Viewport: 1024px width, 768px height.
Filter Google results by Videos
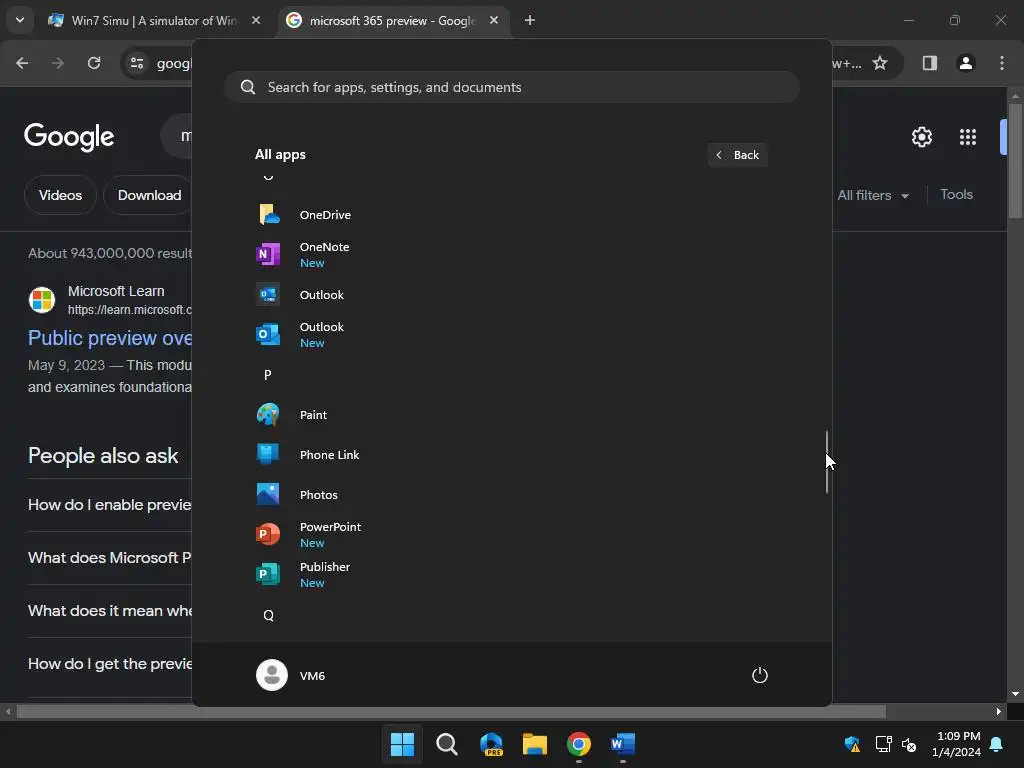(60, 195)
